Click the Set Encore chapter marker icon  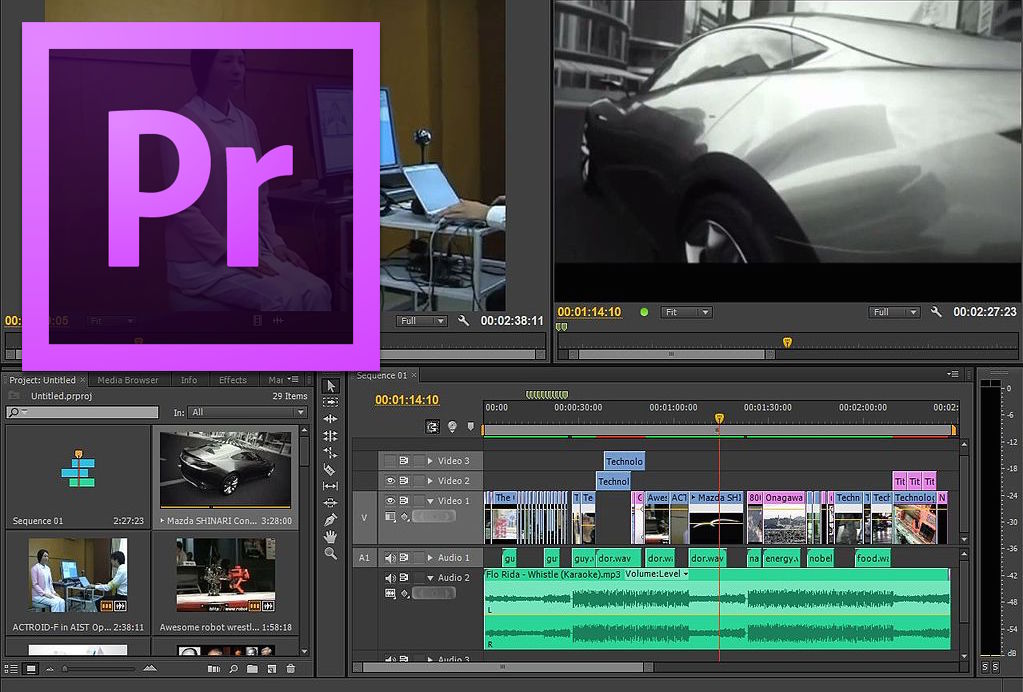[452, 427]
